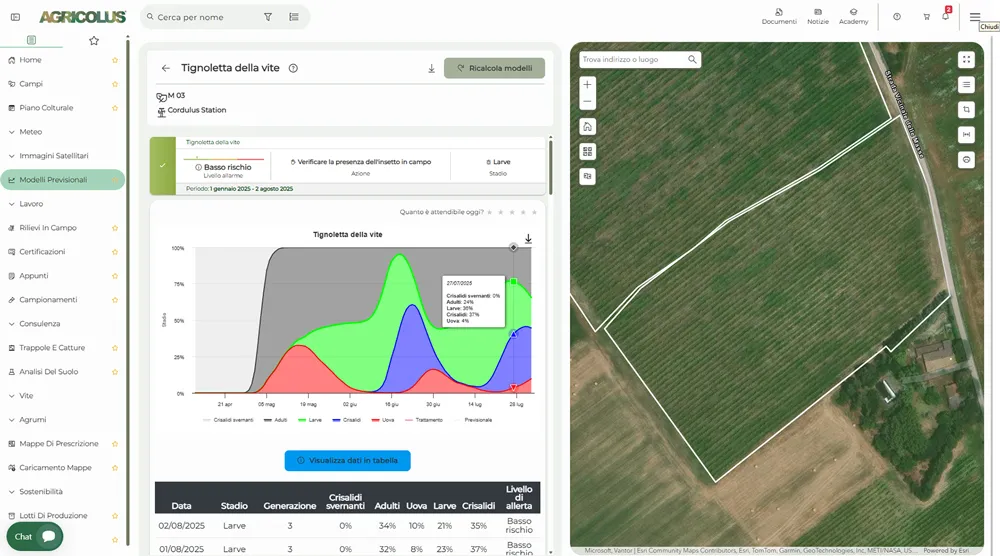This screenshot has height=556, width=1000.
Task: Expand the Consulenza sidebar section
Action: point(39,324)
